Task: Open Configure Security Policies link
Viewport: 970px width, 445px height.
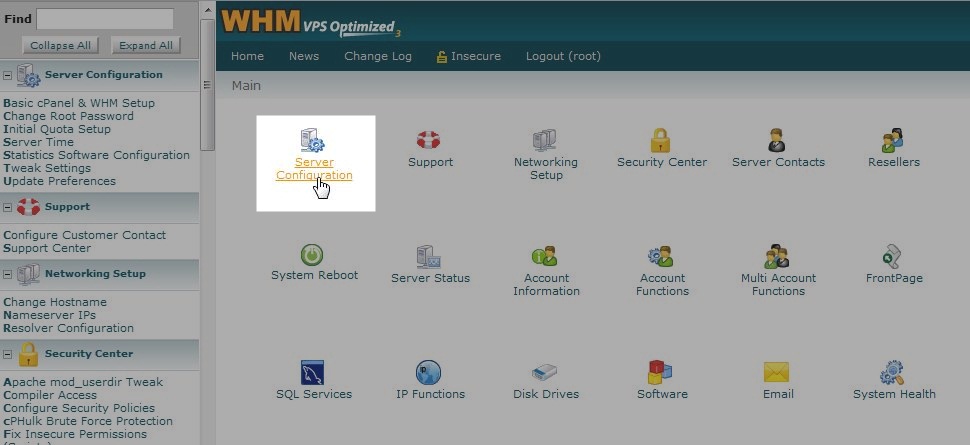Action: point(79,408)
